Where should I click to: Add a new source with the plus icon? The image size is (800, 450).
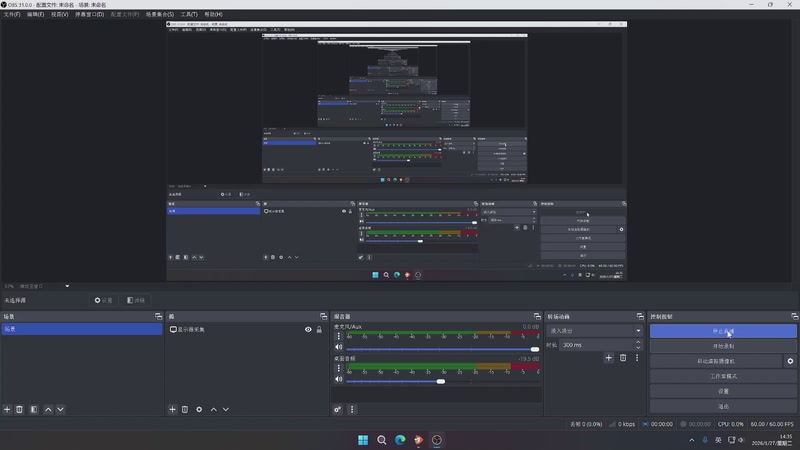pyautogui.click(x=172, y=409)
